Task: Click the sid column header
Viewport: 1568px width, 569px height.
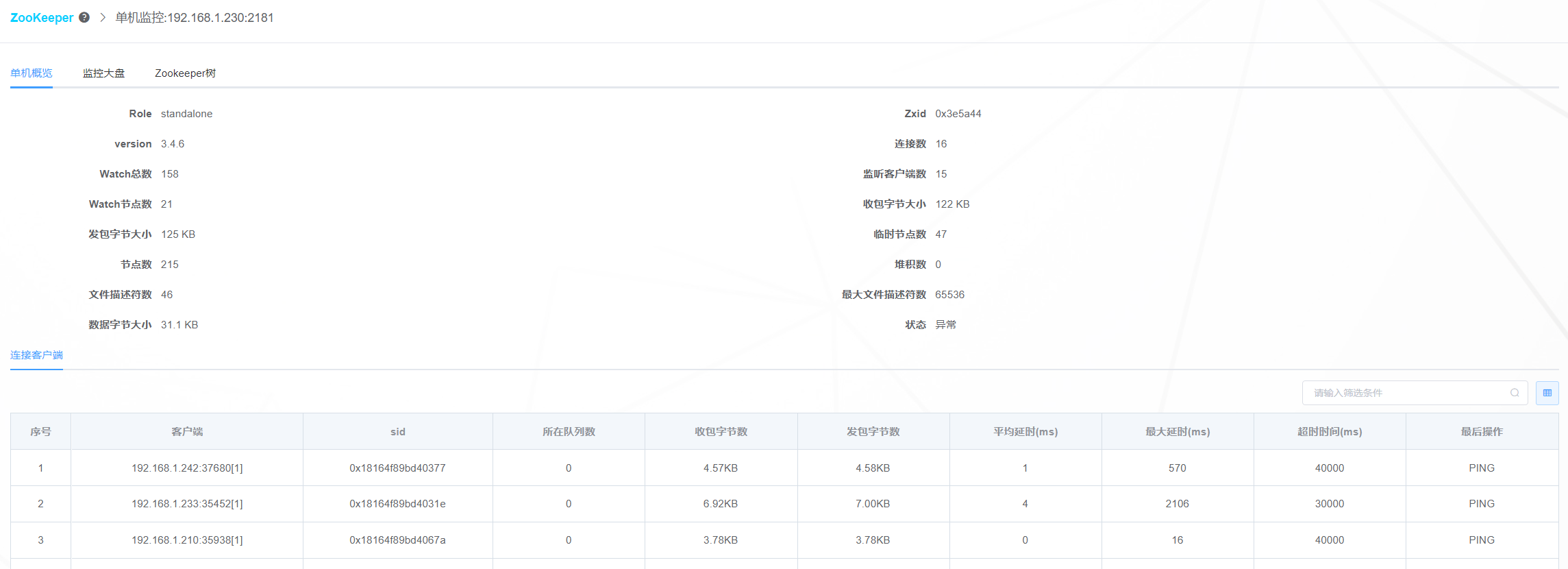Action: (x=398, y=432)
